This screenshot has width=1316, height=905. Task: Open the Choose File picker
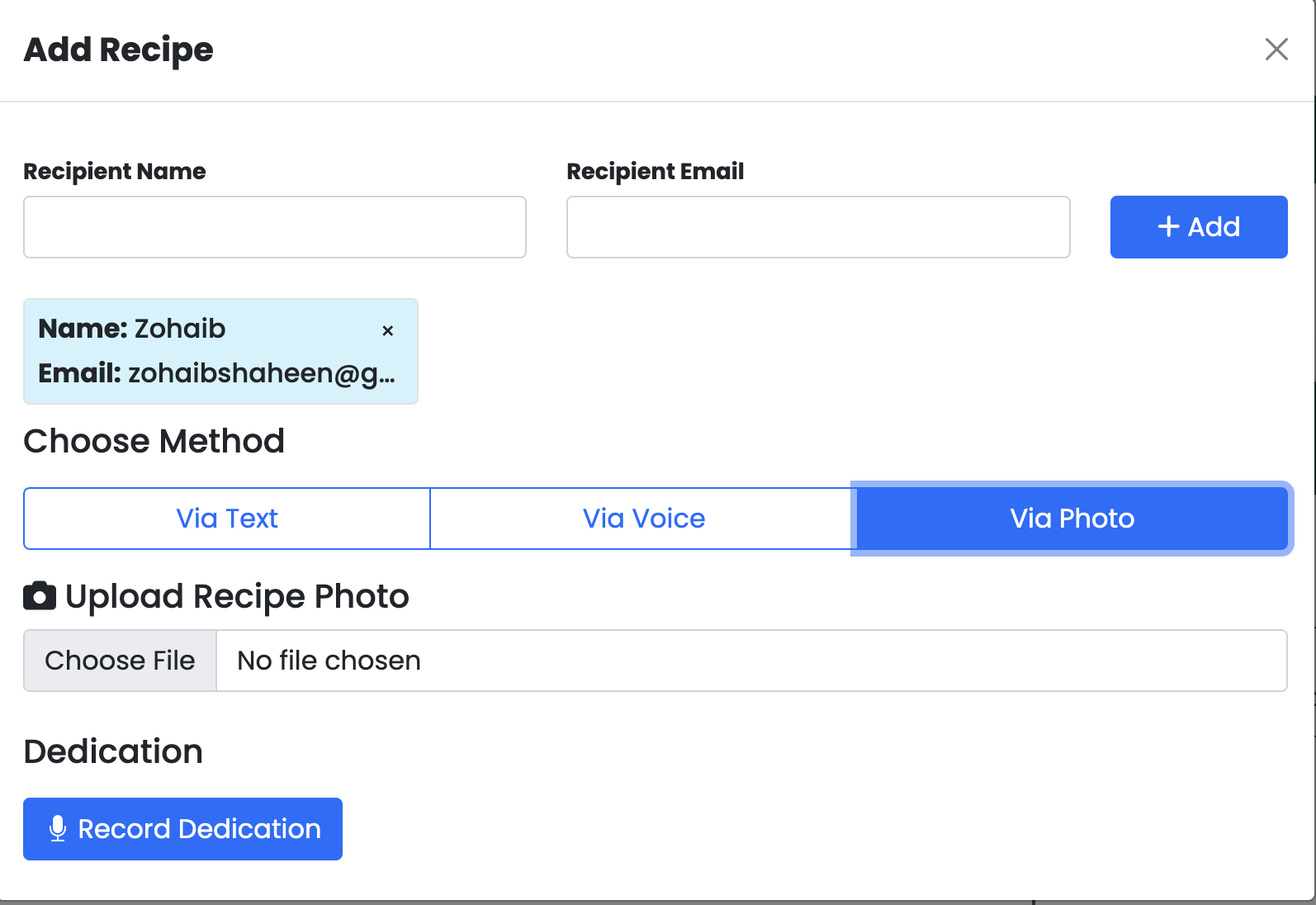pos(121,661)
